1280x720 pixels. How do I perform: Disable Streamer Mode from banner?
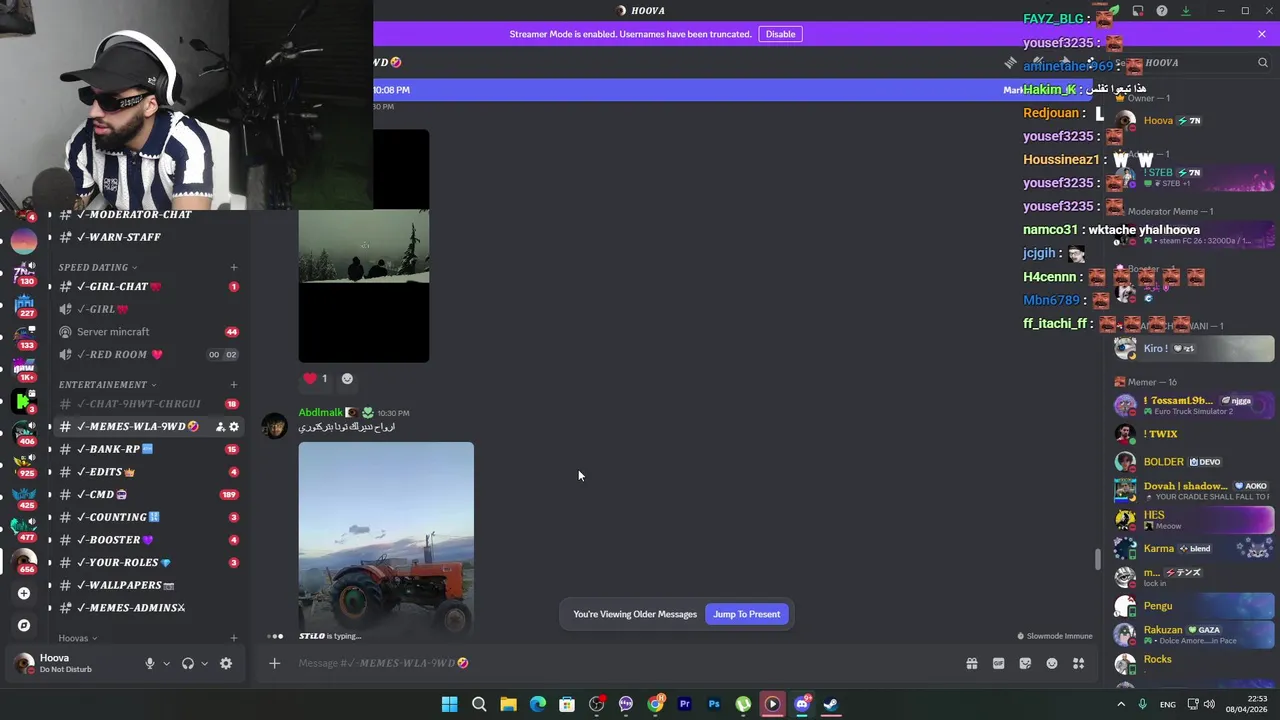[x=780, y=34]
